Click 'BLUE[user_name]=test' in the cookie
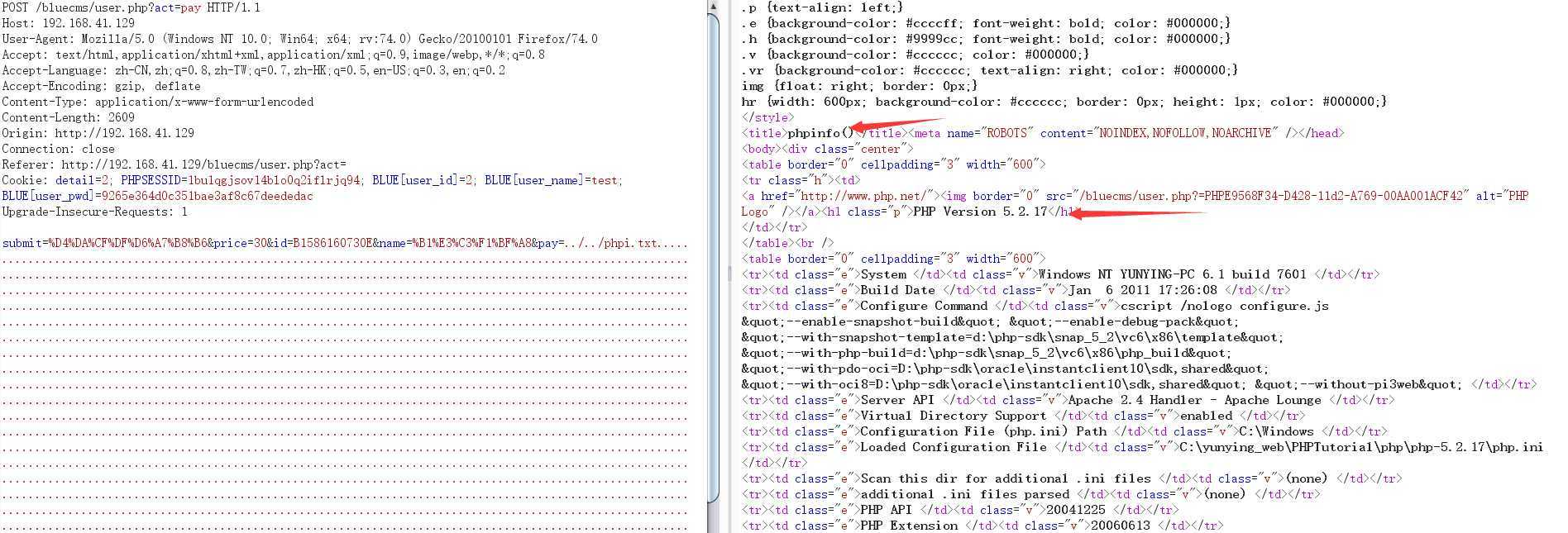This screenshot has width=1568, height=533. click(552, 180)
